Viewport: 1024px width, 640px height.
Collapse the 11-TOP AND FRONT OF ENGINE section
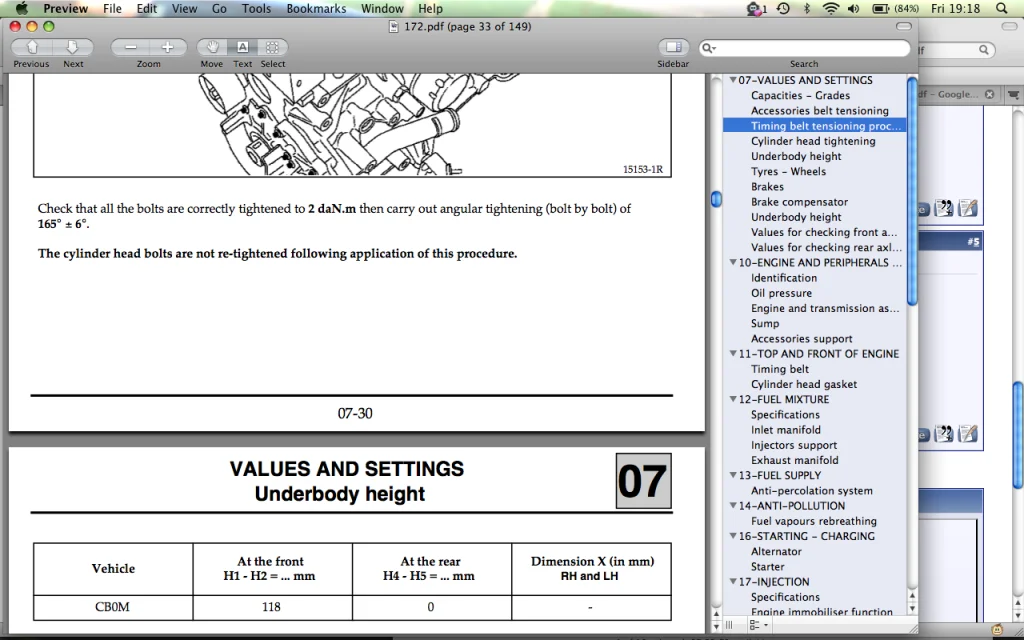(x=733, y=354)
